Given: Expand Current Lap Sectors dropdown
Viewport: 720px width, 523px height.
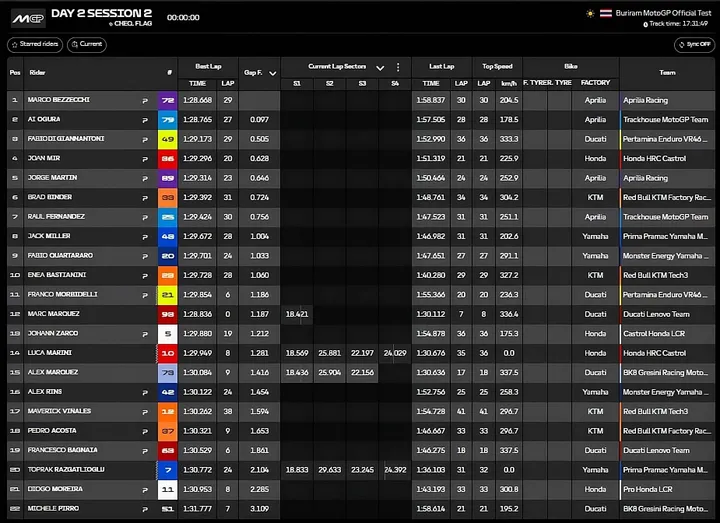Looking at the screenshot, I should (380, 68).
